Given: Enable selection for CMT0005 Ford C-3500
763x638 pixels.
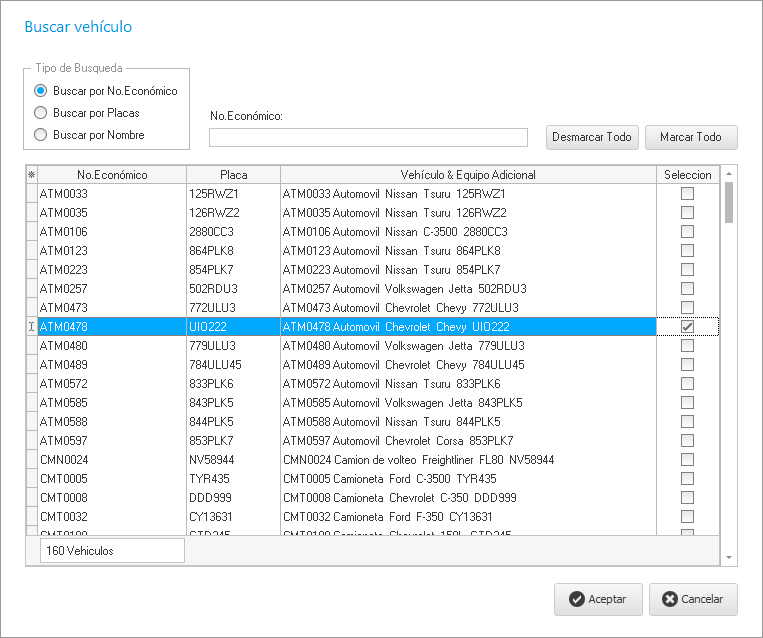Looking at the screenshot, I should coord(687,479).
